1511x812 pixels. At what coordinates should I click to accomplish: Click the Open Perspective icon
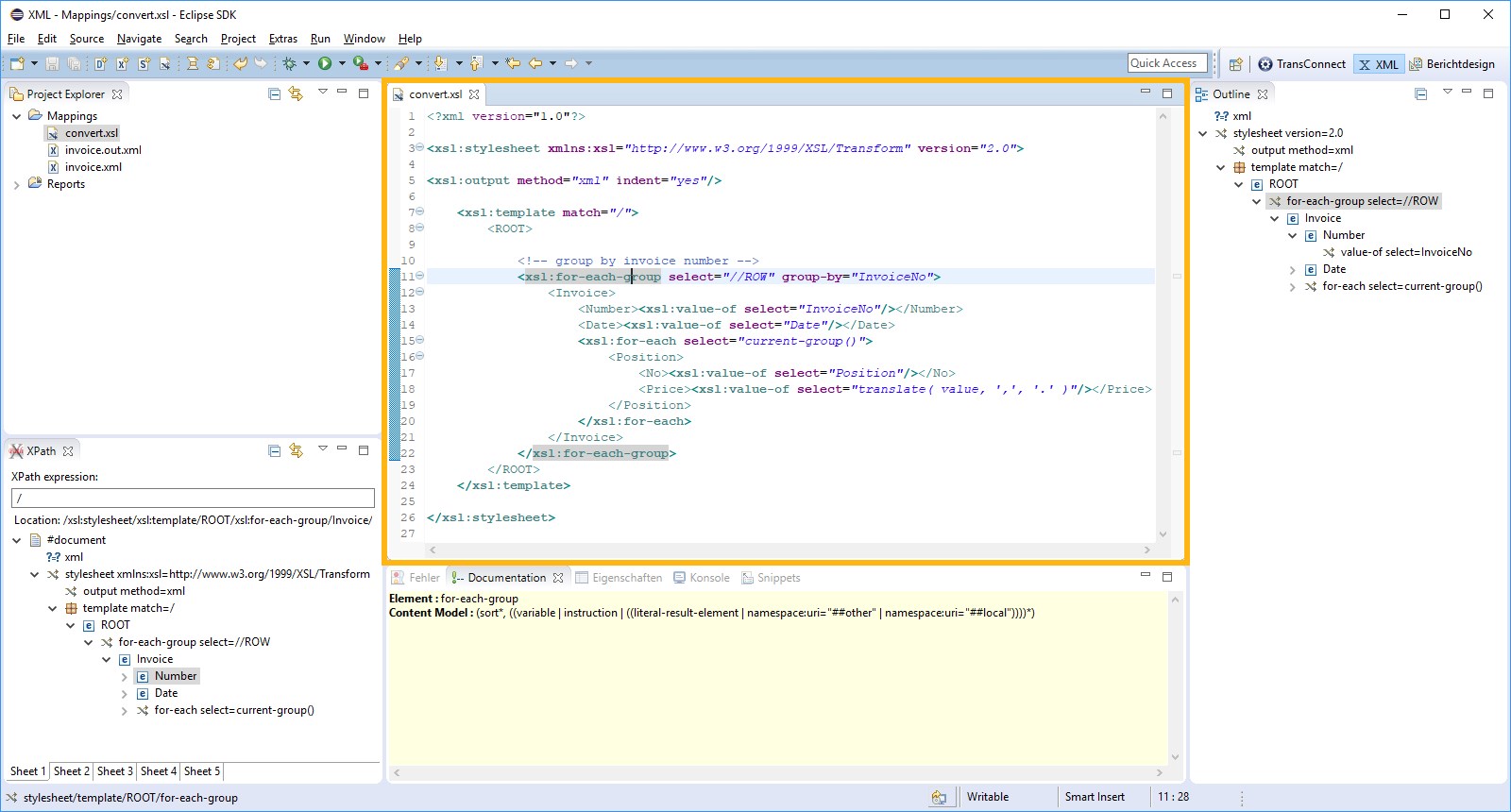(1235, 64)
